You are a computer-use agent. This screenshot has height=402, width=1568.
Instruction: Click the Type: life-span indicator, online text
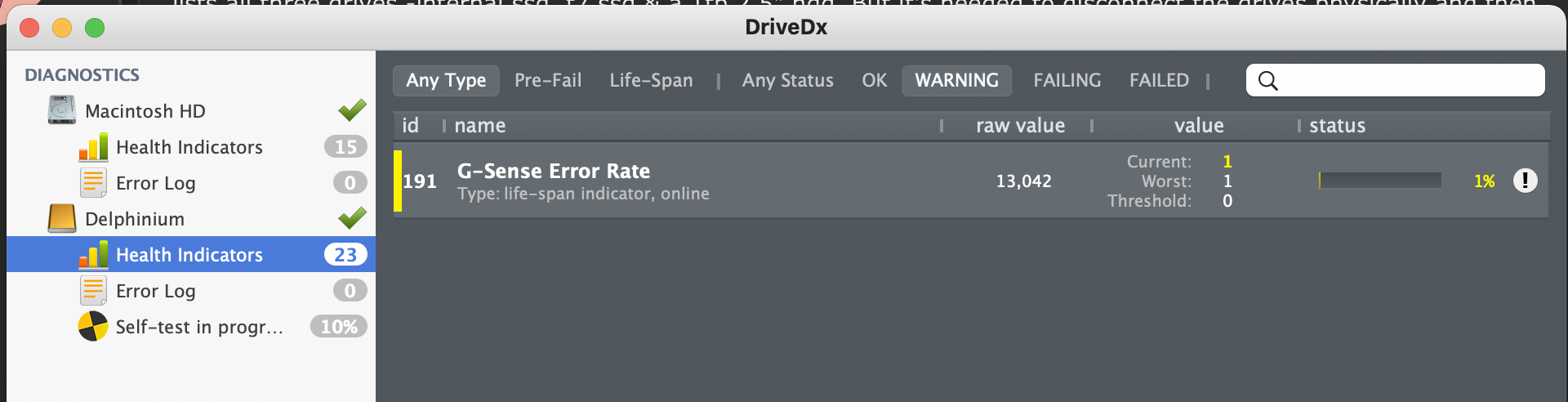(x=583, y=194)
